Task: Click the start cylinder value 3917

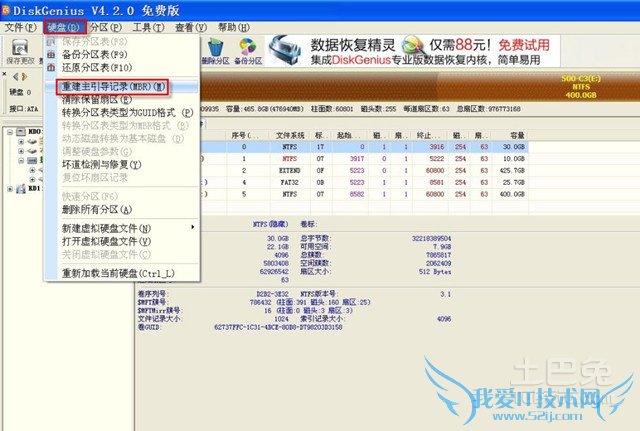Action: pos(357,158)
